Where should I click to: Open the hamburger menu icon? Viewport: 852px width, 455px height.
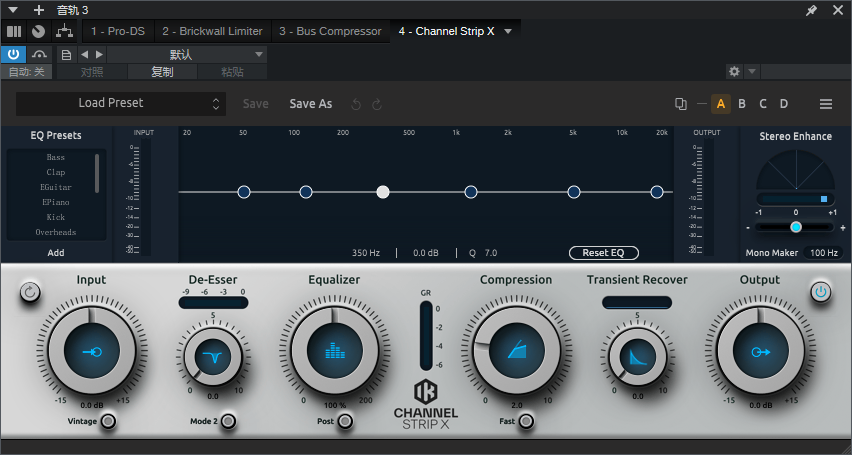pyautogui.click(x=826, y=104)
